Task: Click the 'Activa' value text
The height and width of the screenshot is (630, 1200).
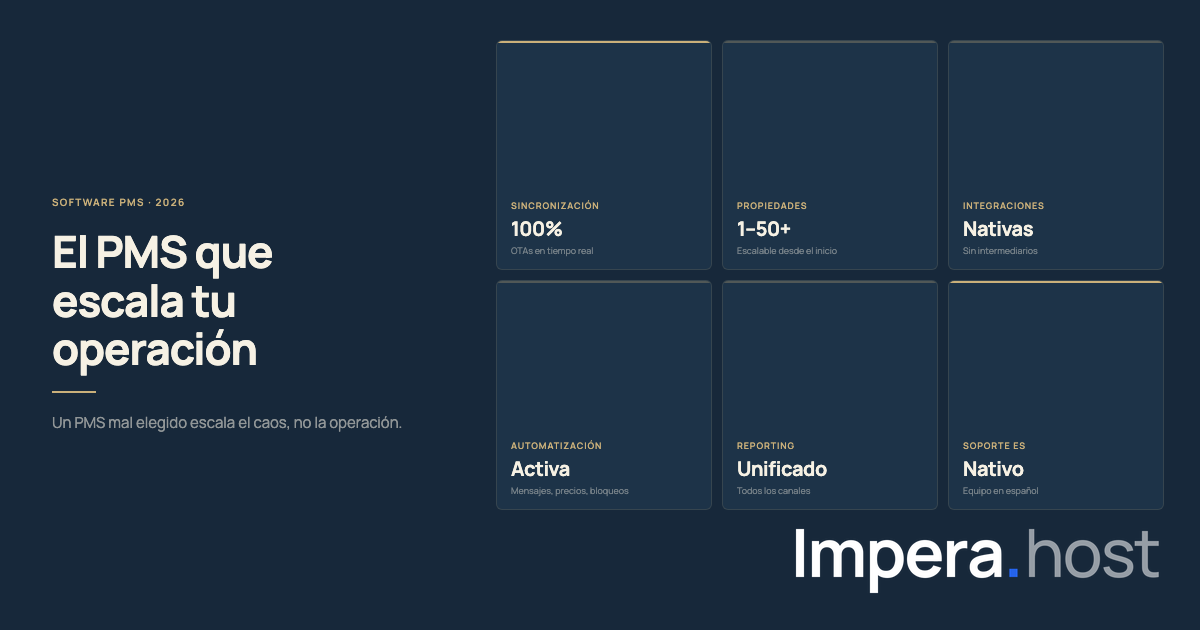Action: (x=540, y=469)
